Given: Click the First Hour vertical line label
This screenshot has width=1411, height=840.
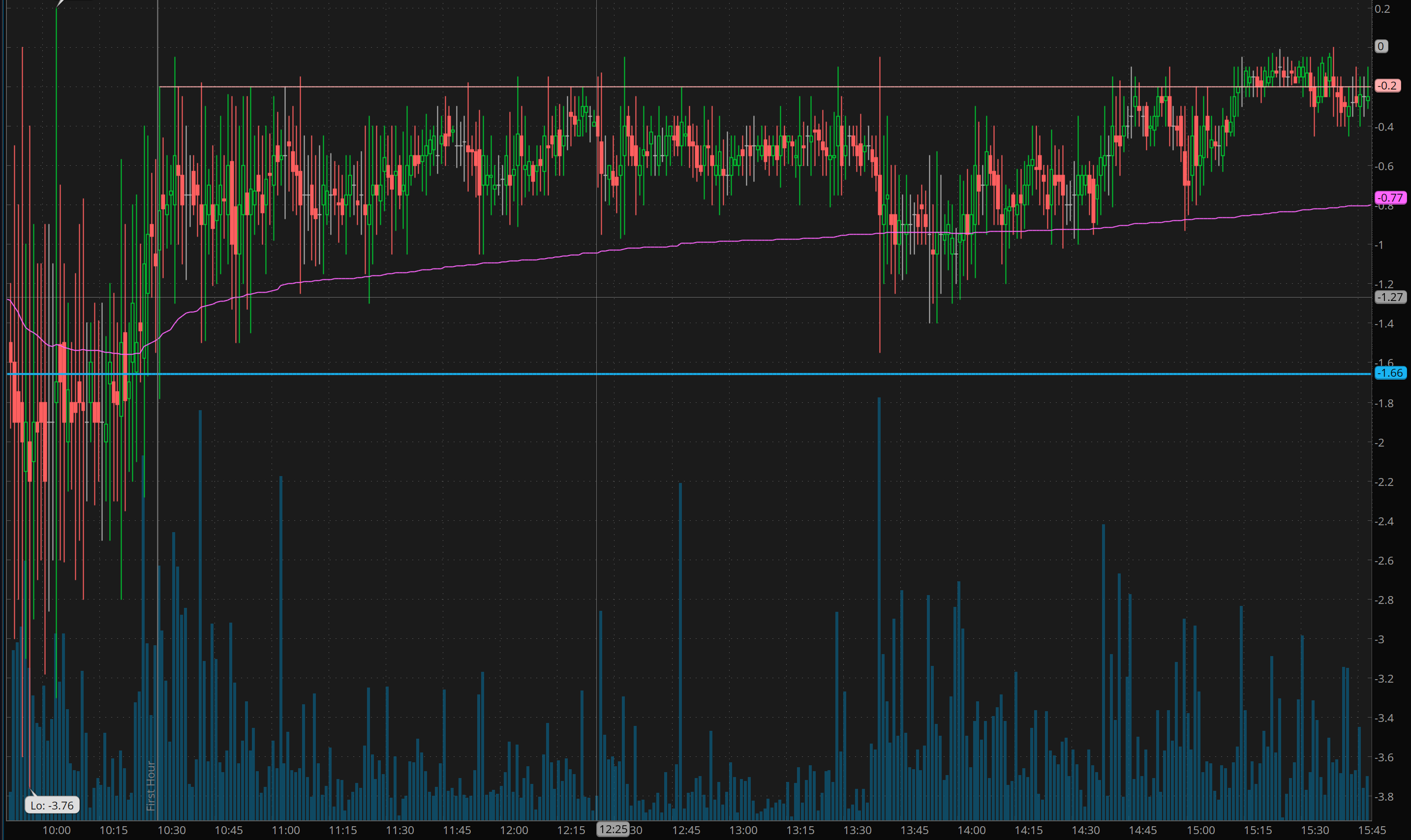Looking at the screenshot, I should click(x=151, y=786).
